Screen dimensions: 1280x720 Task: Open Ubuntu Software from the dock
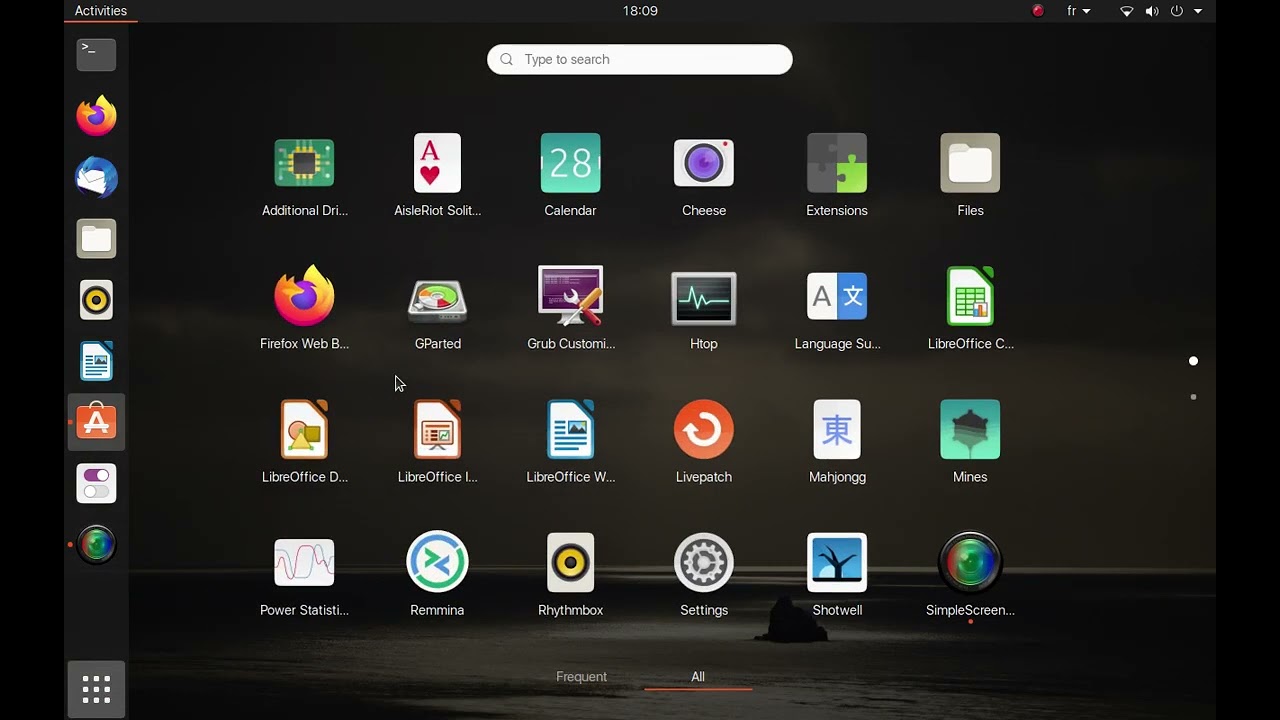pos(97,422)
